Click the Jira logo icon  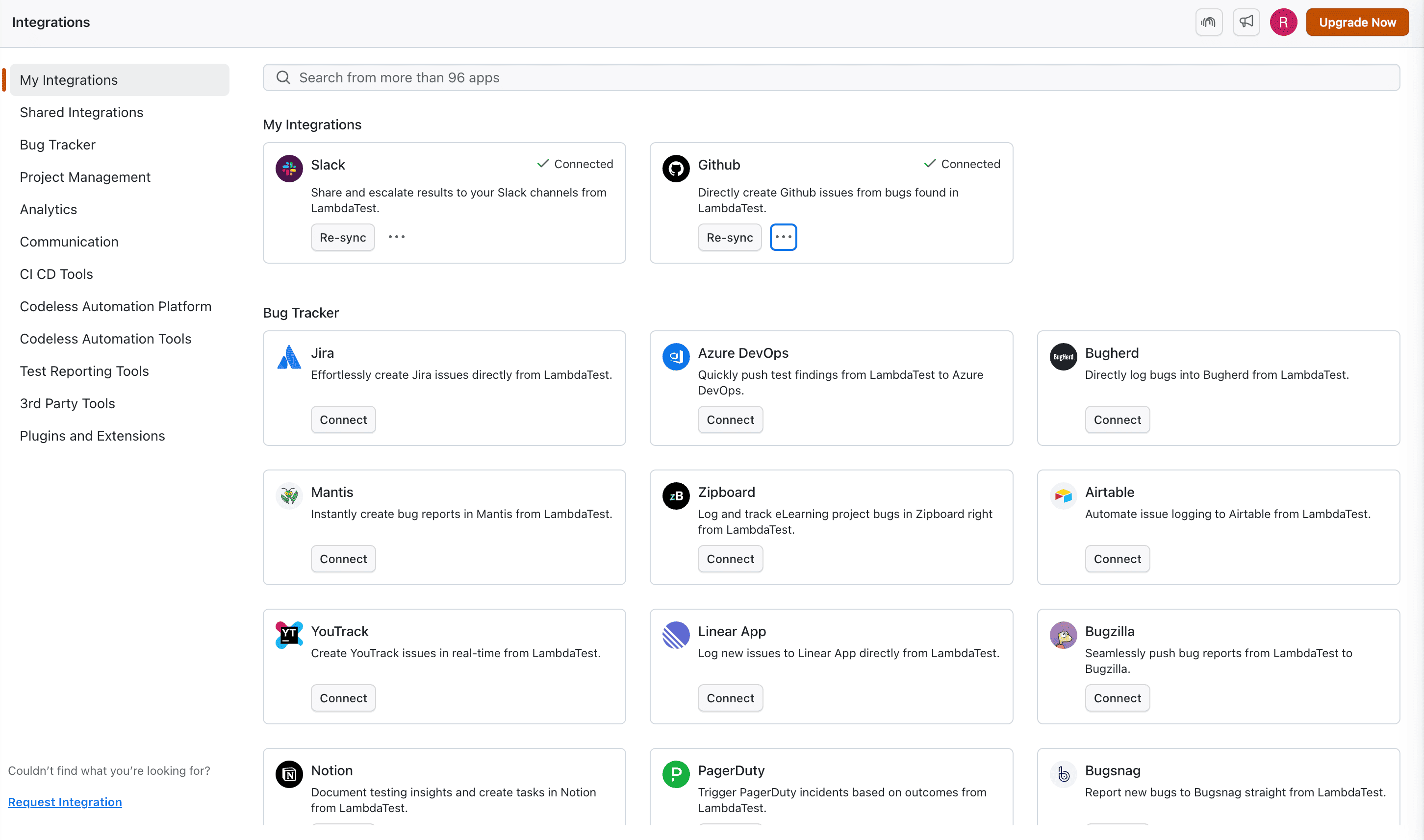pos(289,357)
